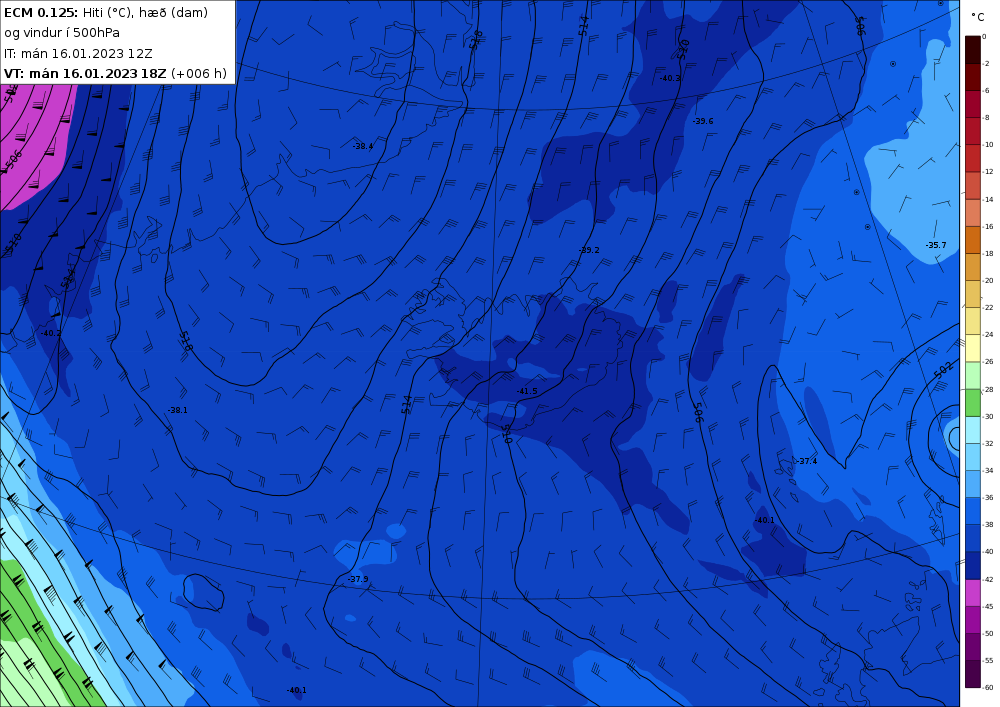Click the -50 label on the legend
This screenshot has width=1000, height=707.
(987, 634)
